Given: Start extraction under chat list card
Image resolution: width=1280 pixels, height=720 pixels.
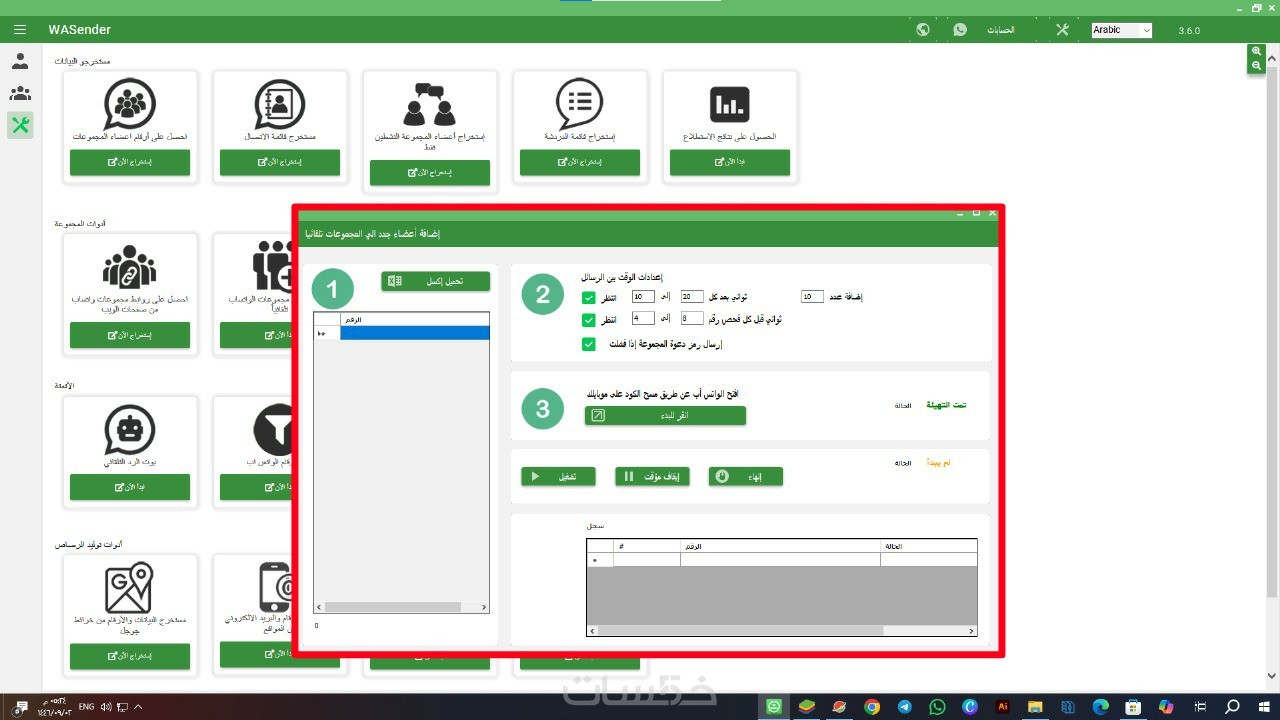Looking at the screenshot, I should pos(580,162).
